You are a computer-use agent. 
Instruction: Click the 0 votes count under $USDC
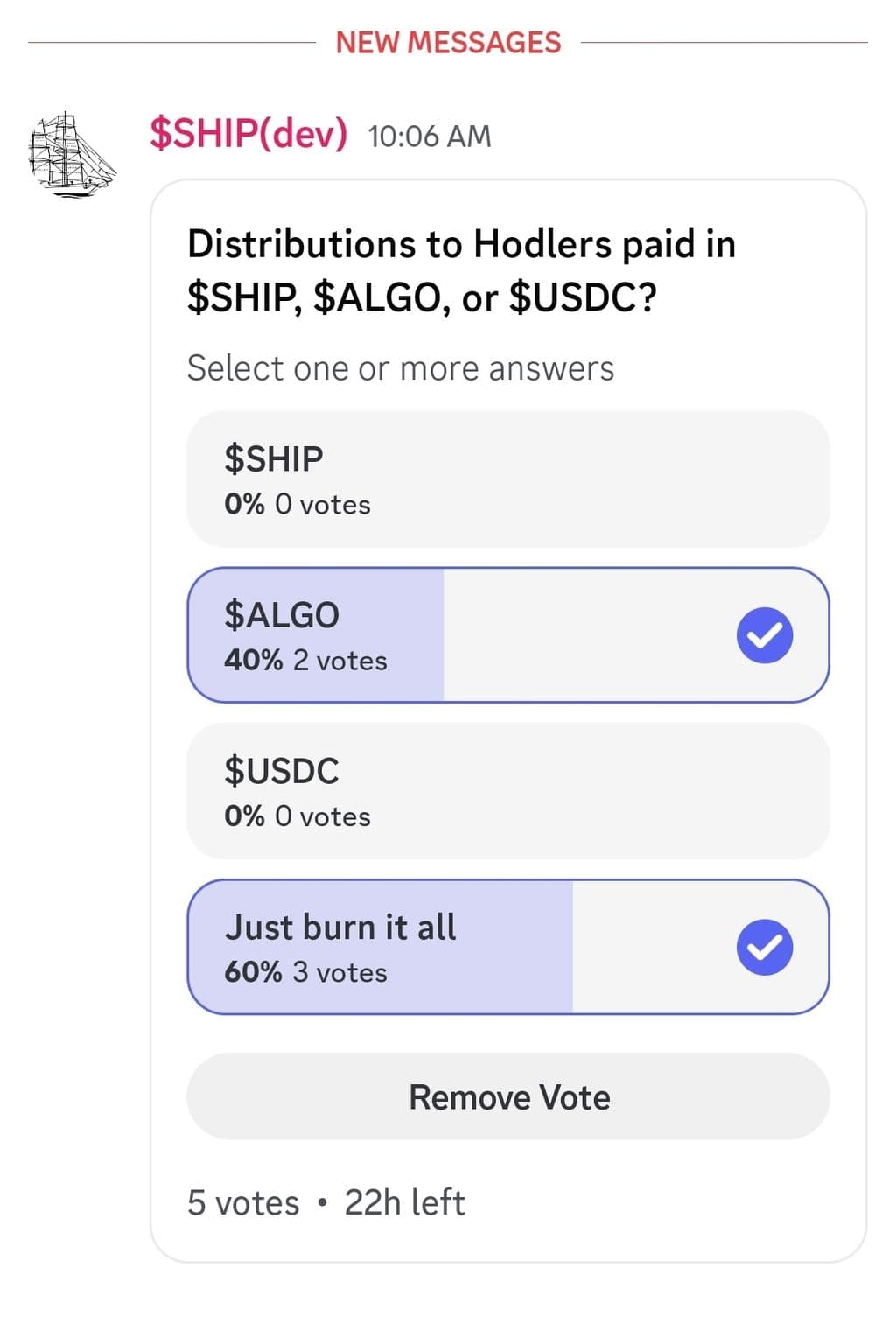pos(322,816)
